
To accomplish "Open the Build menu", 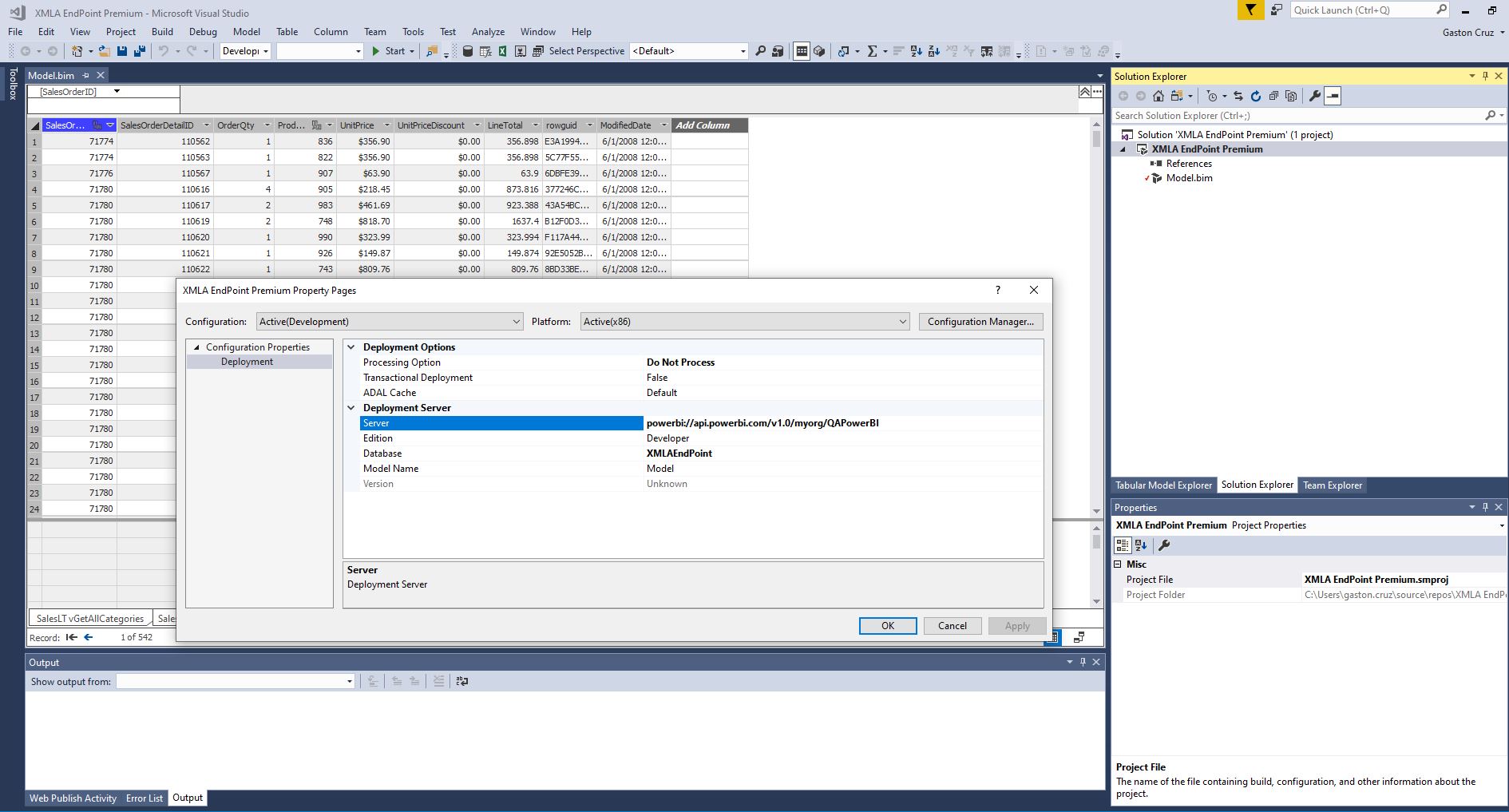I will (162, 32).
